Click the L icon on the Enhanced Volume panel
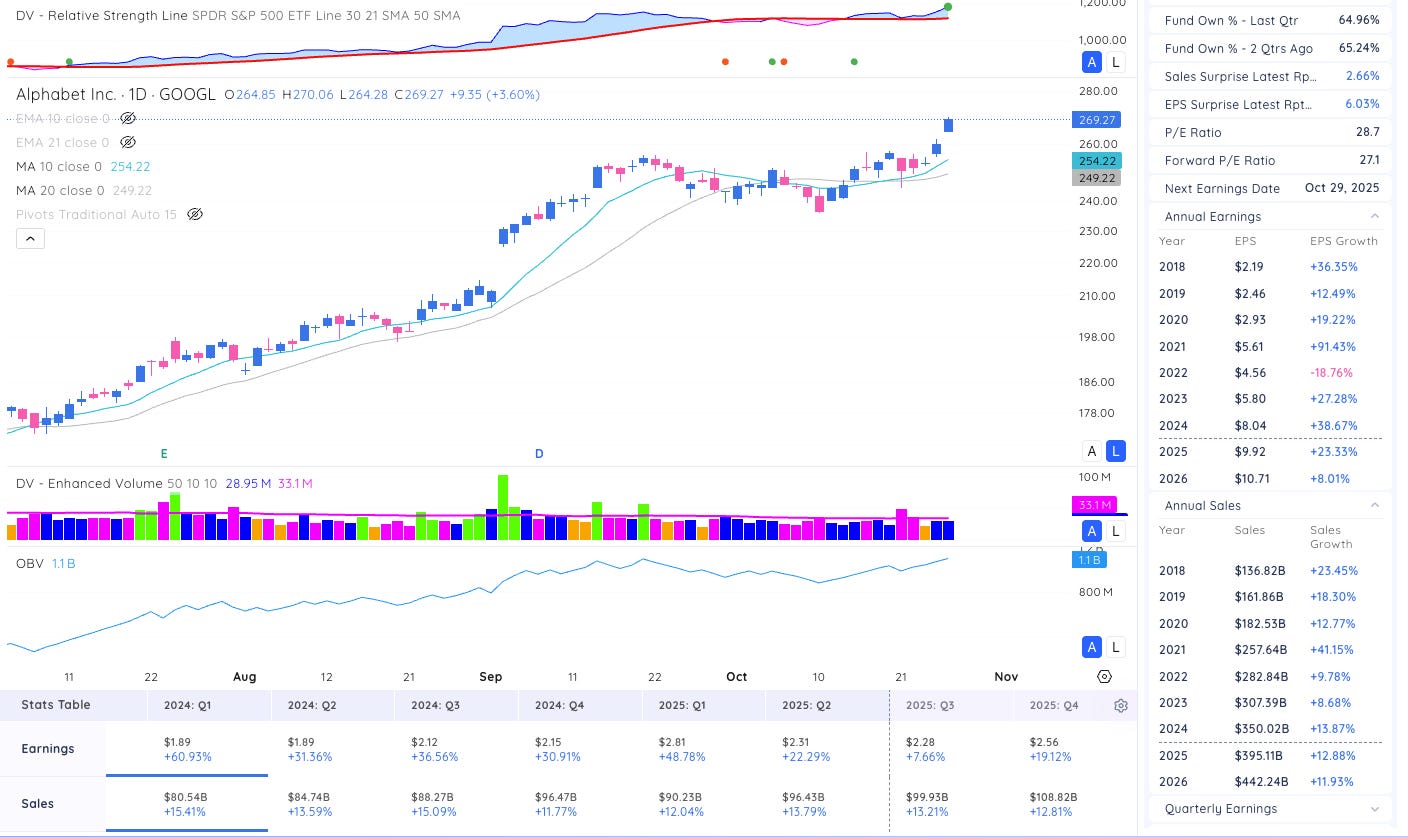This screenshot has width=1408, height=837. (1116, 531)
